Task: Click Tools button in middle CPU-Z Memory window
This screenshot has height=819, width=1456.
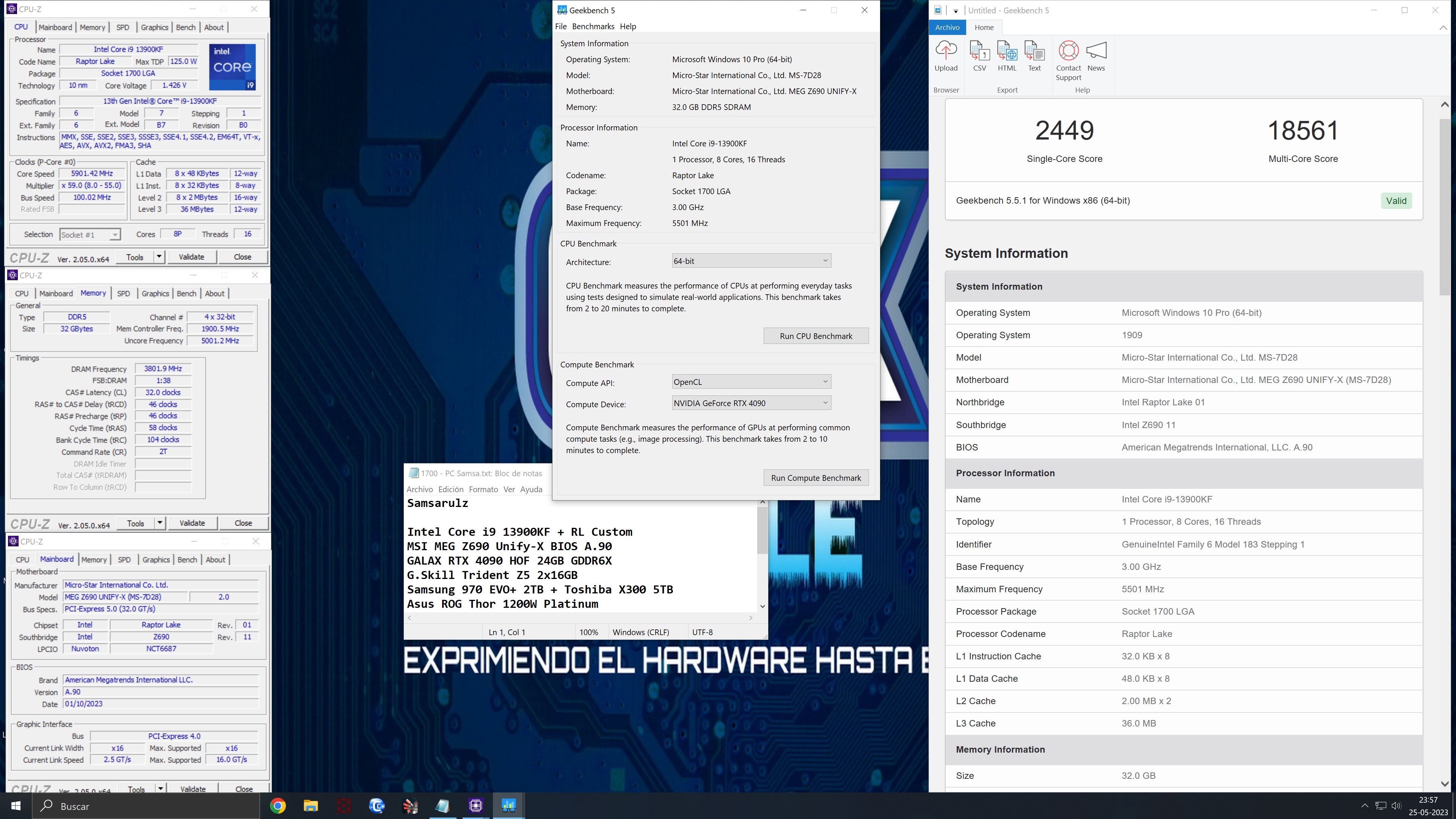Action: pos(135,523)
